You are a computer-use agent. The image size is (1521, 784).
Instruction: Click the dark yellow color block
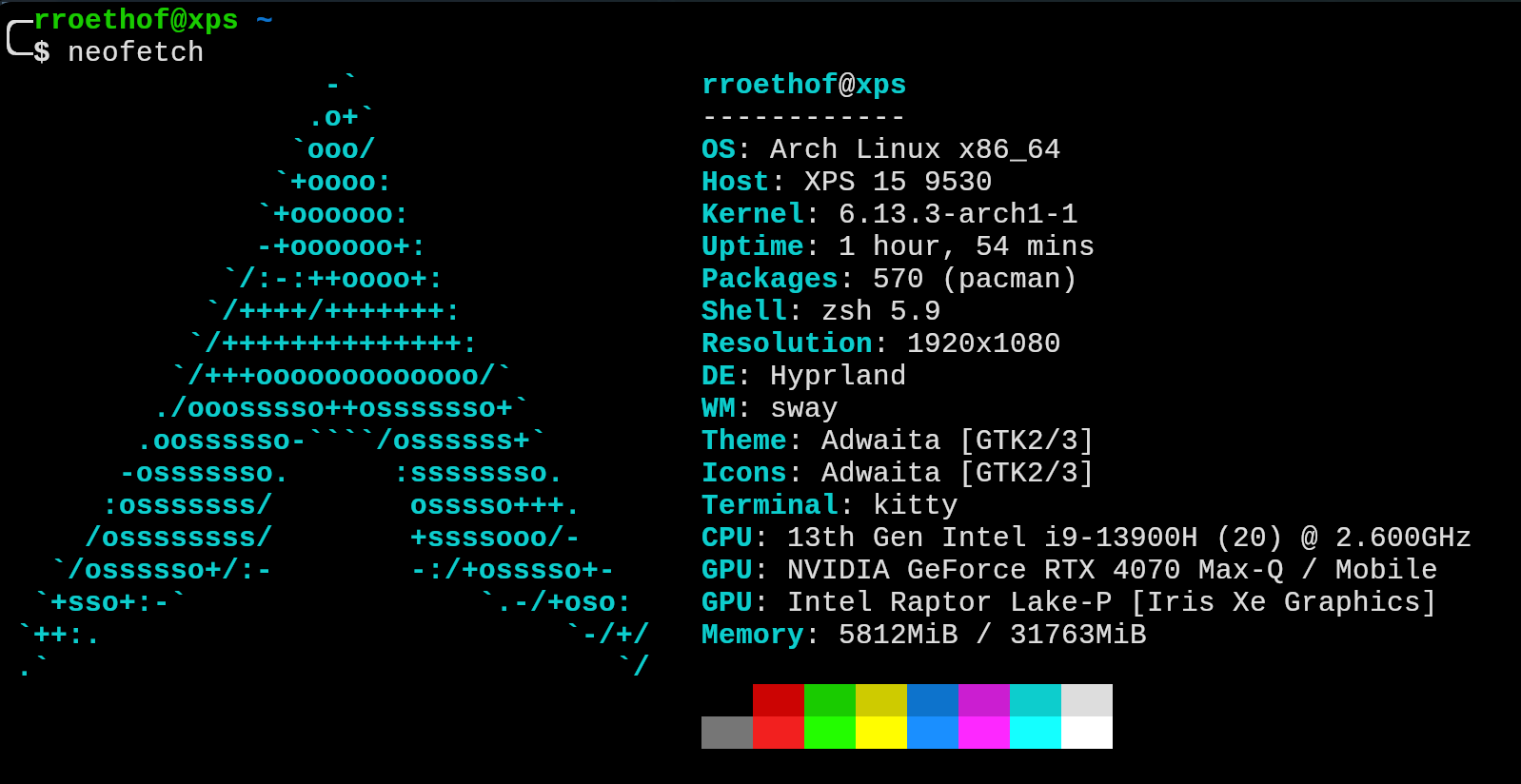tap(881, 700)
